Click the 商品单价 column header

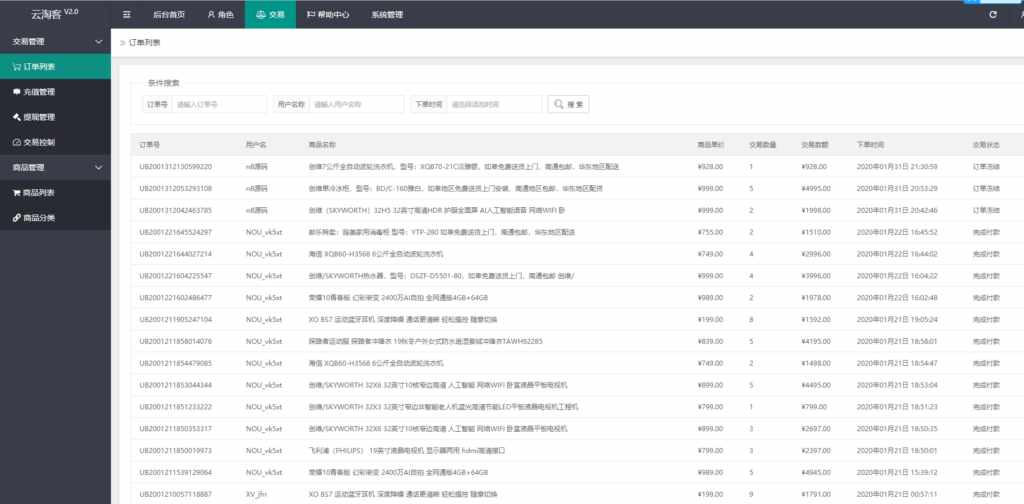point(711,145)
